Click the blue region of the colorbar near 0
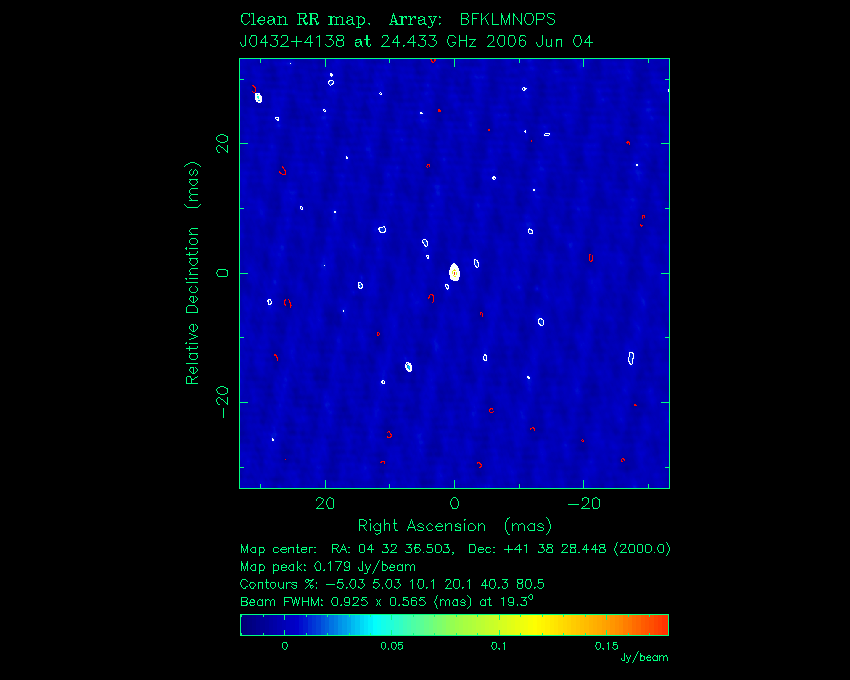This screenshot has width=850, height=680. [x=285, y=625]
